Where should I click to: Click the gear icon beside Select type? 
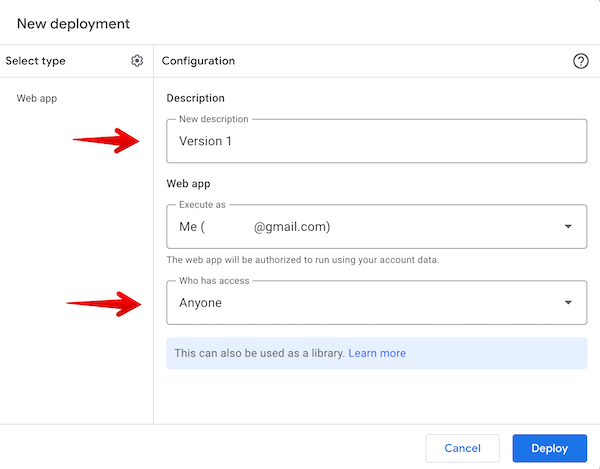click(137, 61)
